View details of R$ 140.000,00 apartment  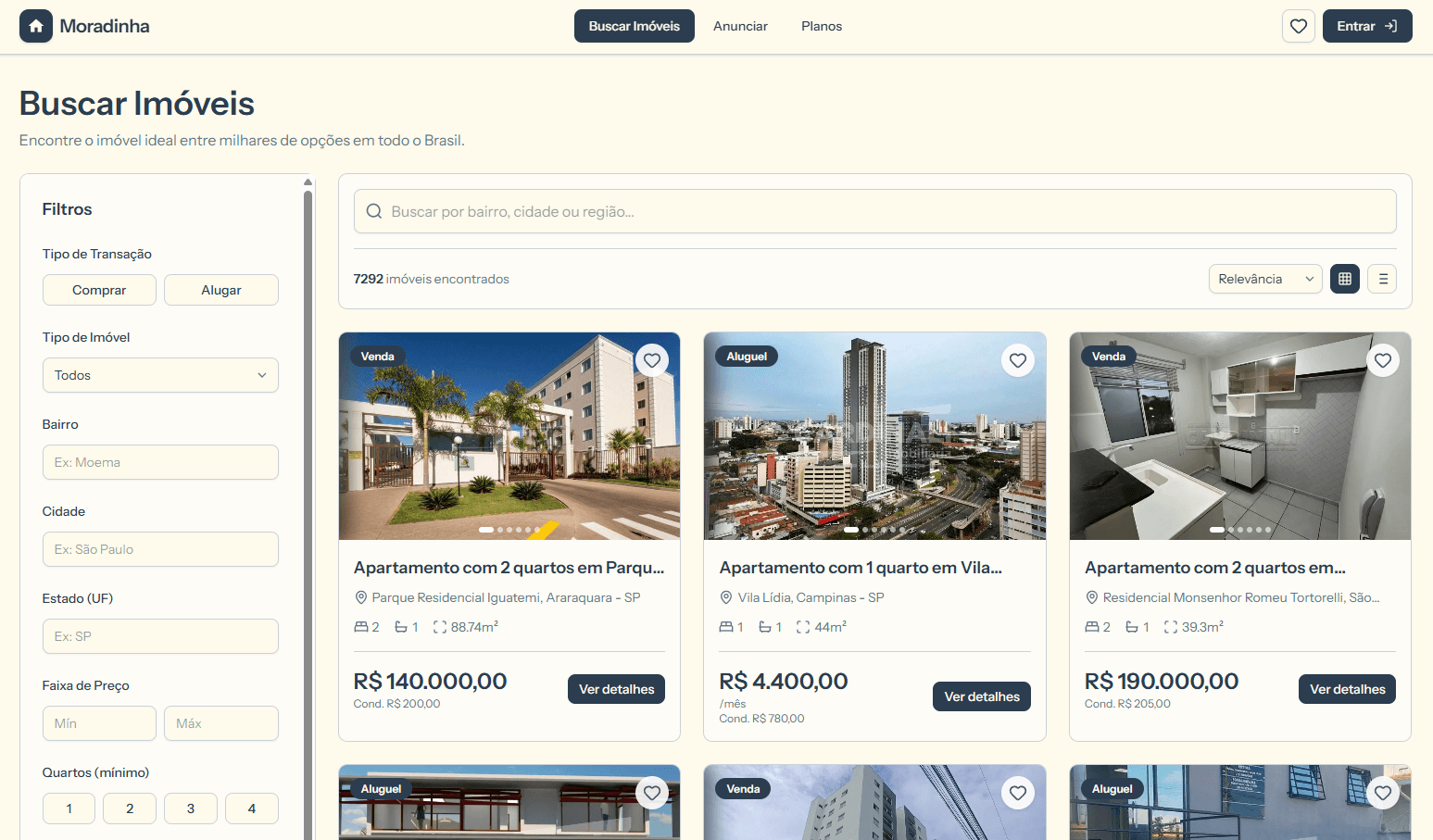tap(616, 689)
